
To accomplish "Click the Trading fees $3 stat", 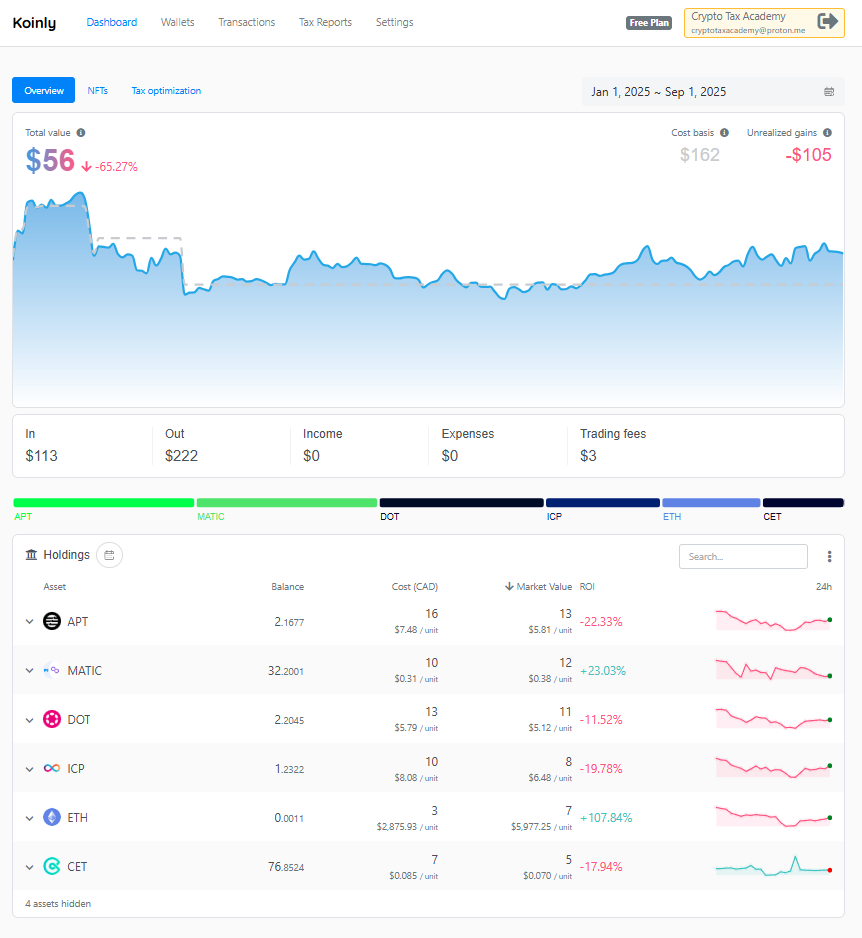I will point(613,446).
